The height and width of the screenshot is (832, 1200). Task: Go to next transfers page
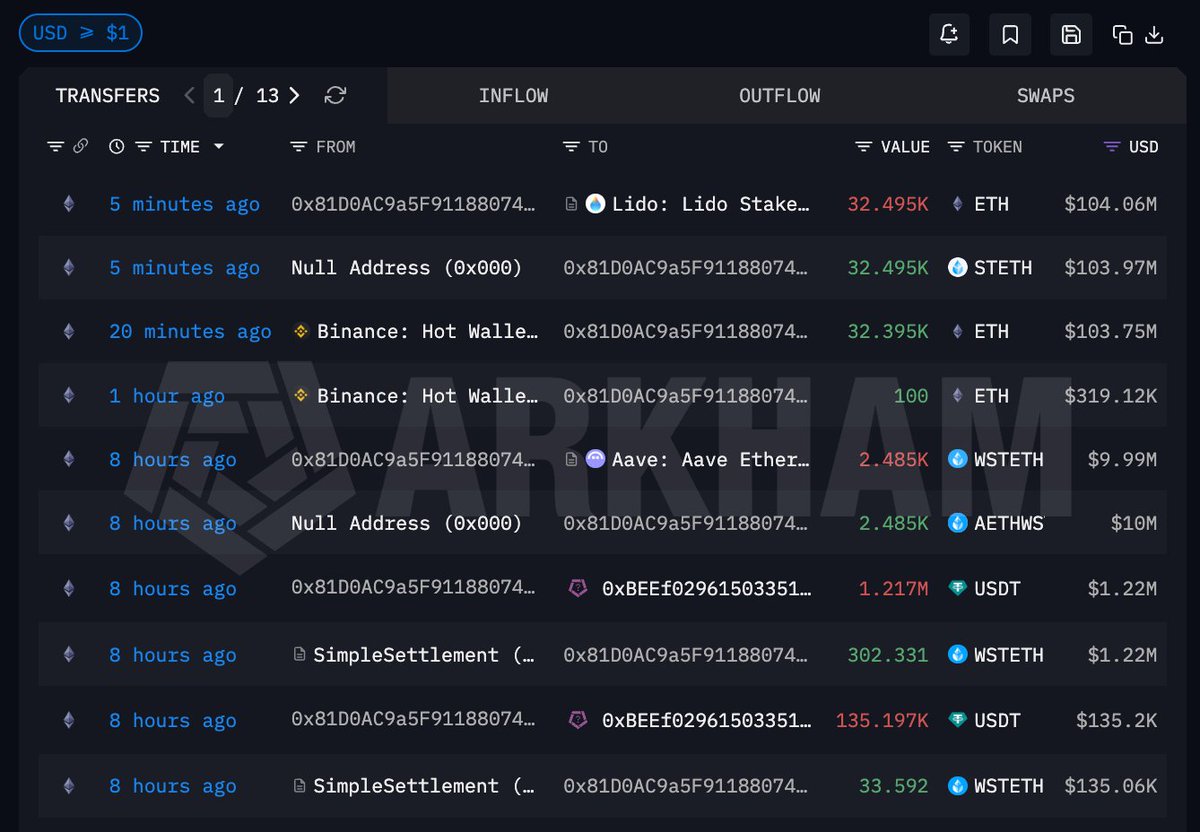click(294, 95)
